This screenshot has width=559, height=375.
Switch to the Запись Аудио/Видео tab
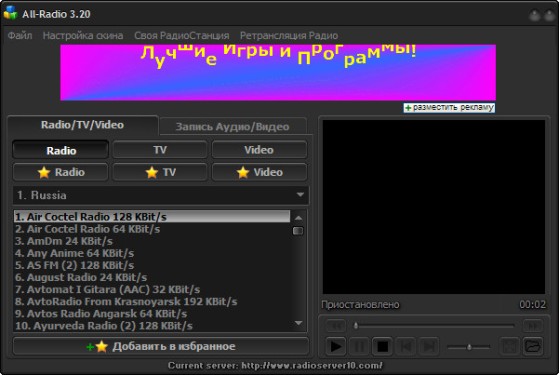(232, 127)
